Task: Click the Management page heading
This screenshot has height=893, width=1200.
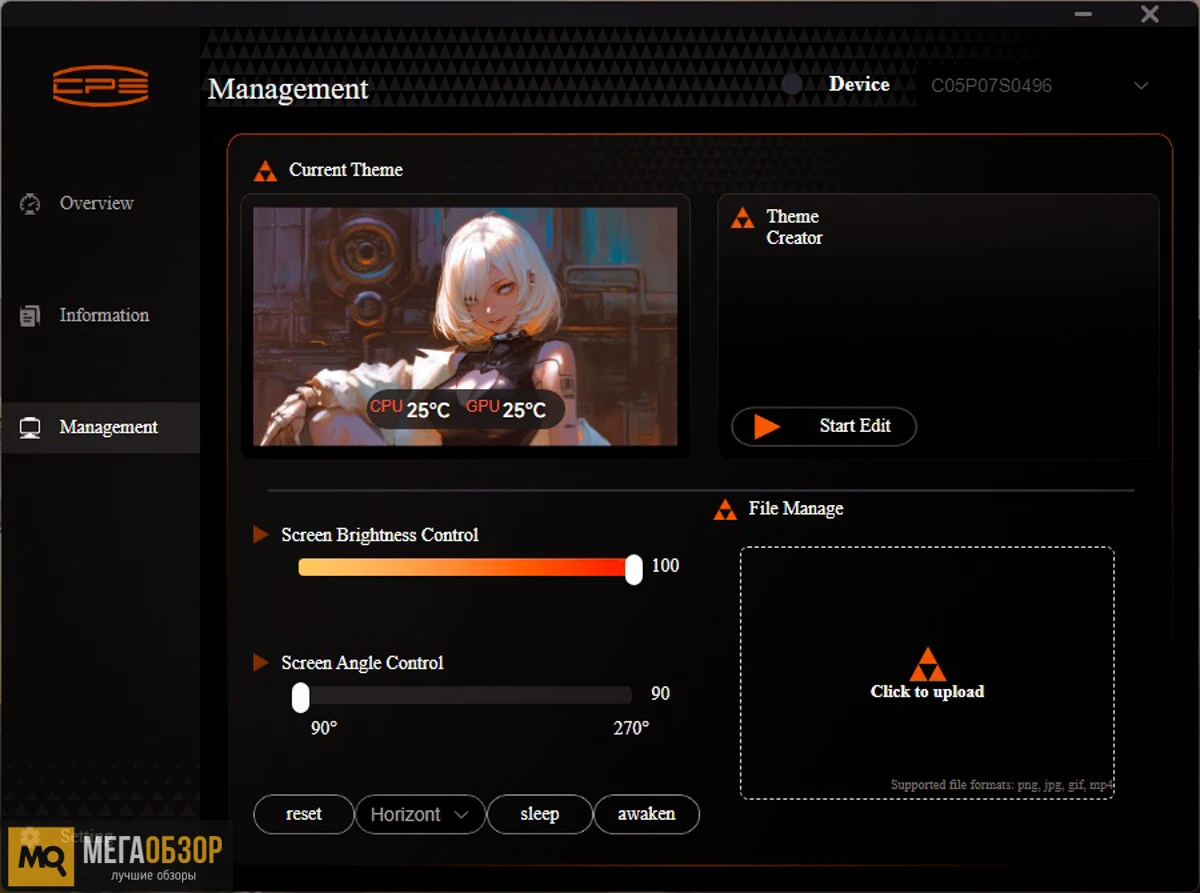Action: [288, 89]
